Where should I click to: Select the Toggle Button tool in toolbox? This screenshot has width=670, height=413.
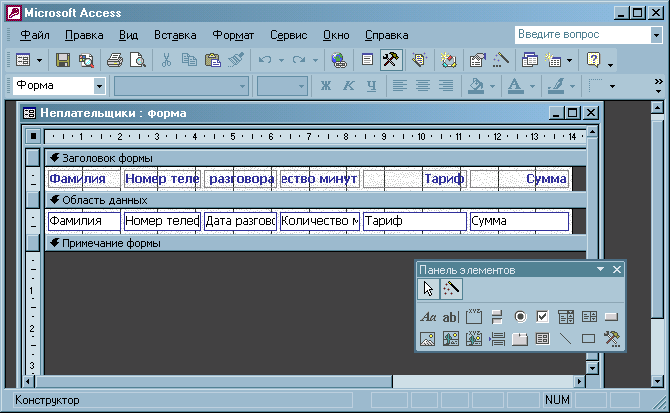(x=497, y=317)
